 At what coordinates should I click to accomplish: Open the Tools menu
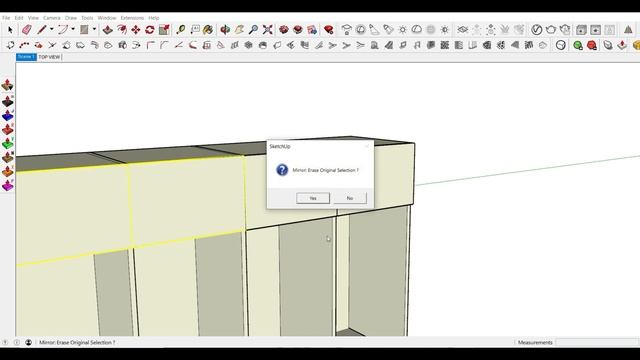tap(87, 18)
